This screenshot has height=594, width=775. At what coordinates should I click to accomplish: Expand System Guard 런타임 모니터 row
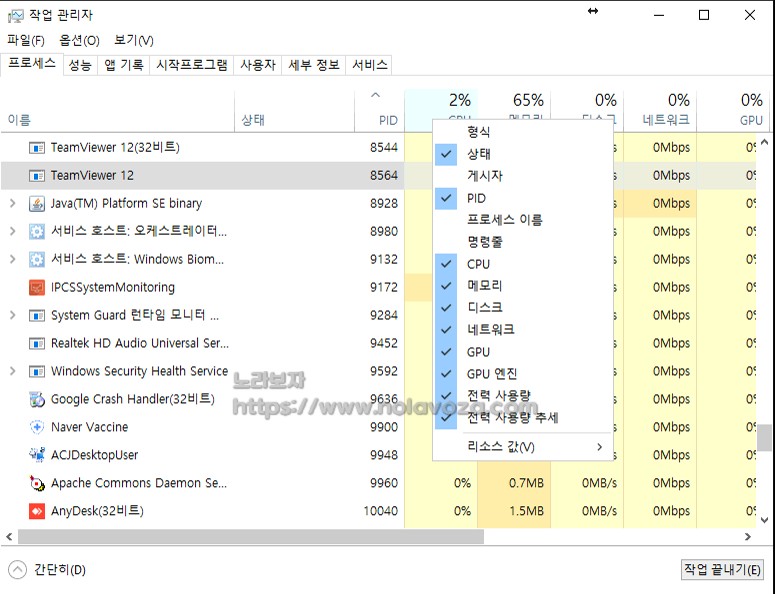coord(13,315)
